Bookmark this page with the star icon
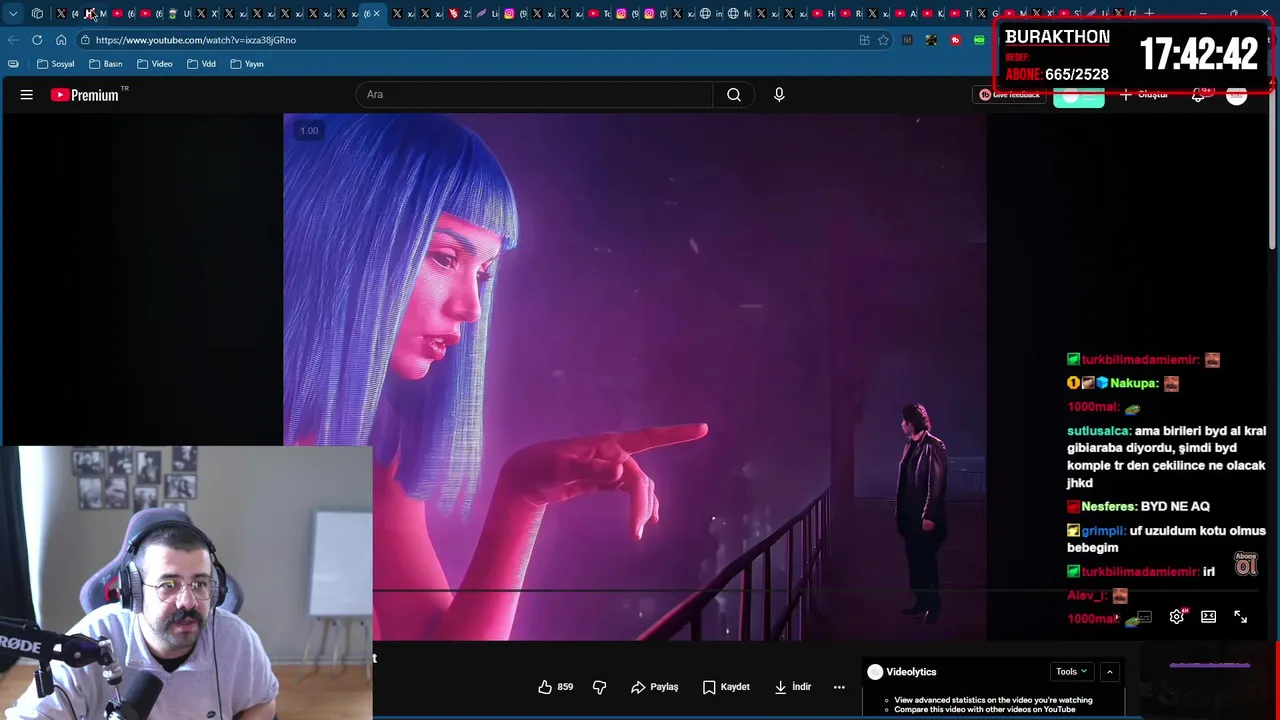Image resolution: width=1280 pixels, height=720 pixels. [x=883, y=40]
